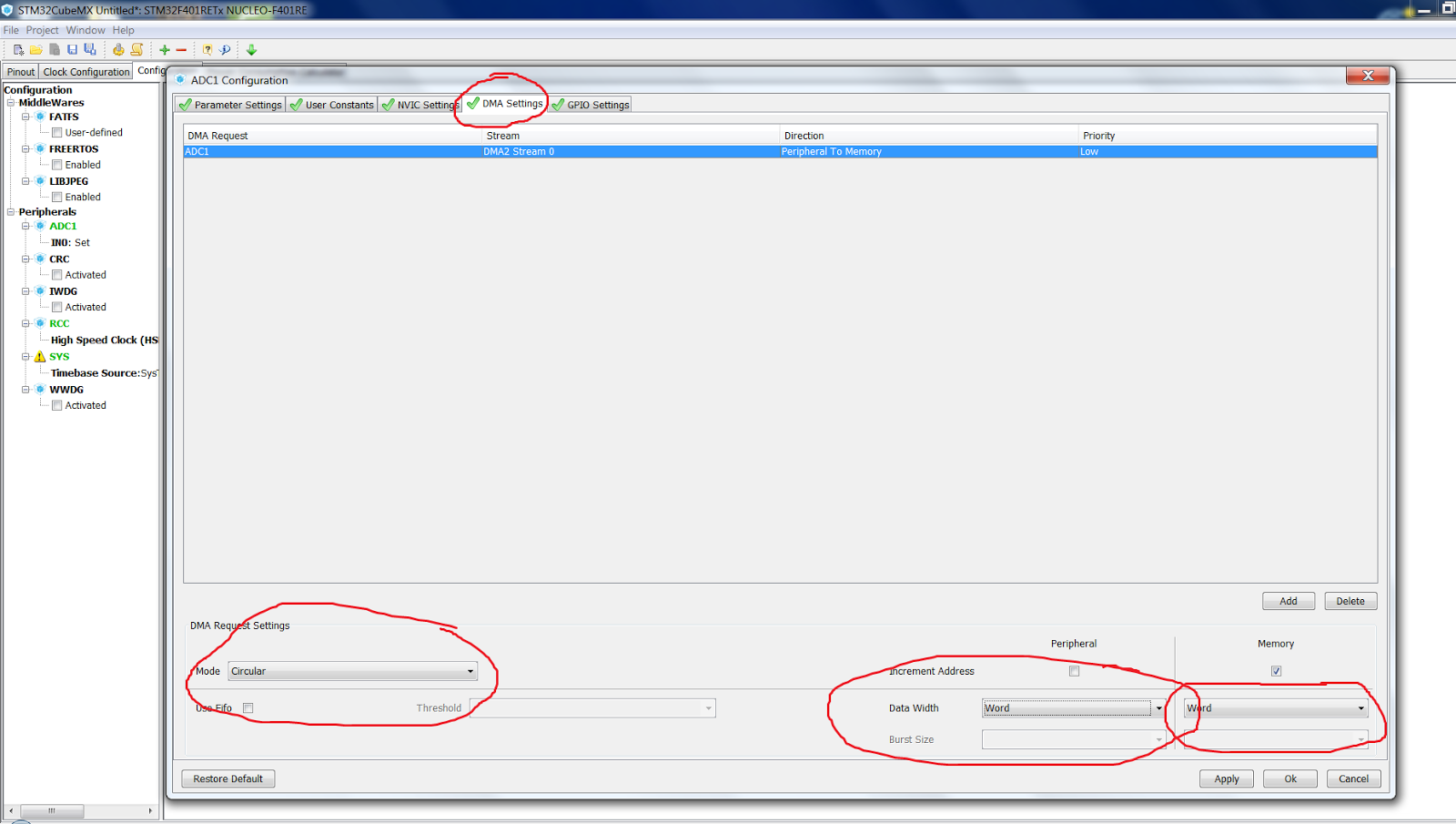This screenshot has width=1456, height=824.
Task: Click the Ok button
Action: [x=1290, y=778]
